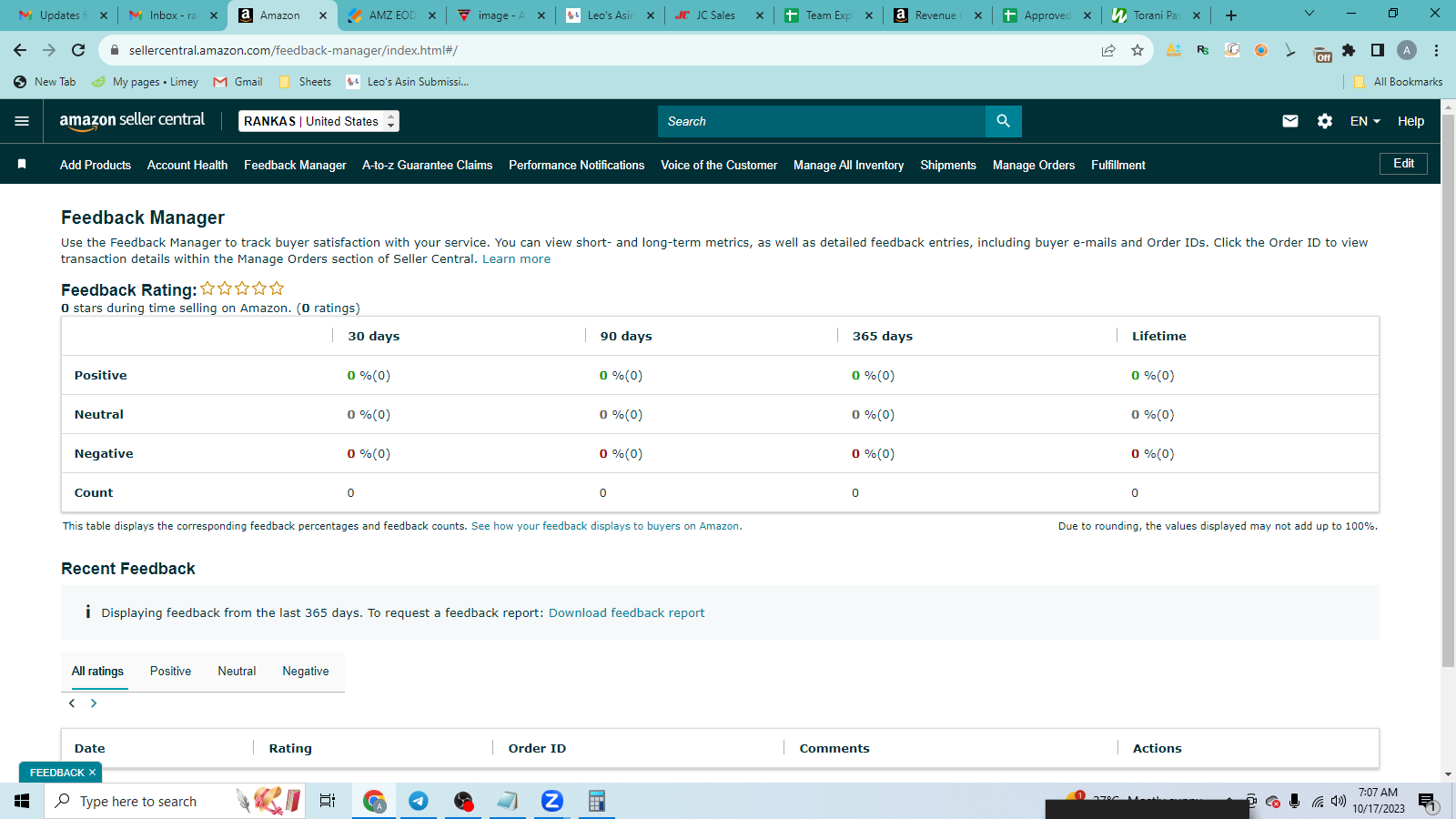Screen dimensions: 1456x819
Task: Open the Chrome extensions puzzle icon
Action: [1349, 50]
